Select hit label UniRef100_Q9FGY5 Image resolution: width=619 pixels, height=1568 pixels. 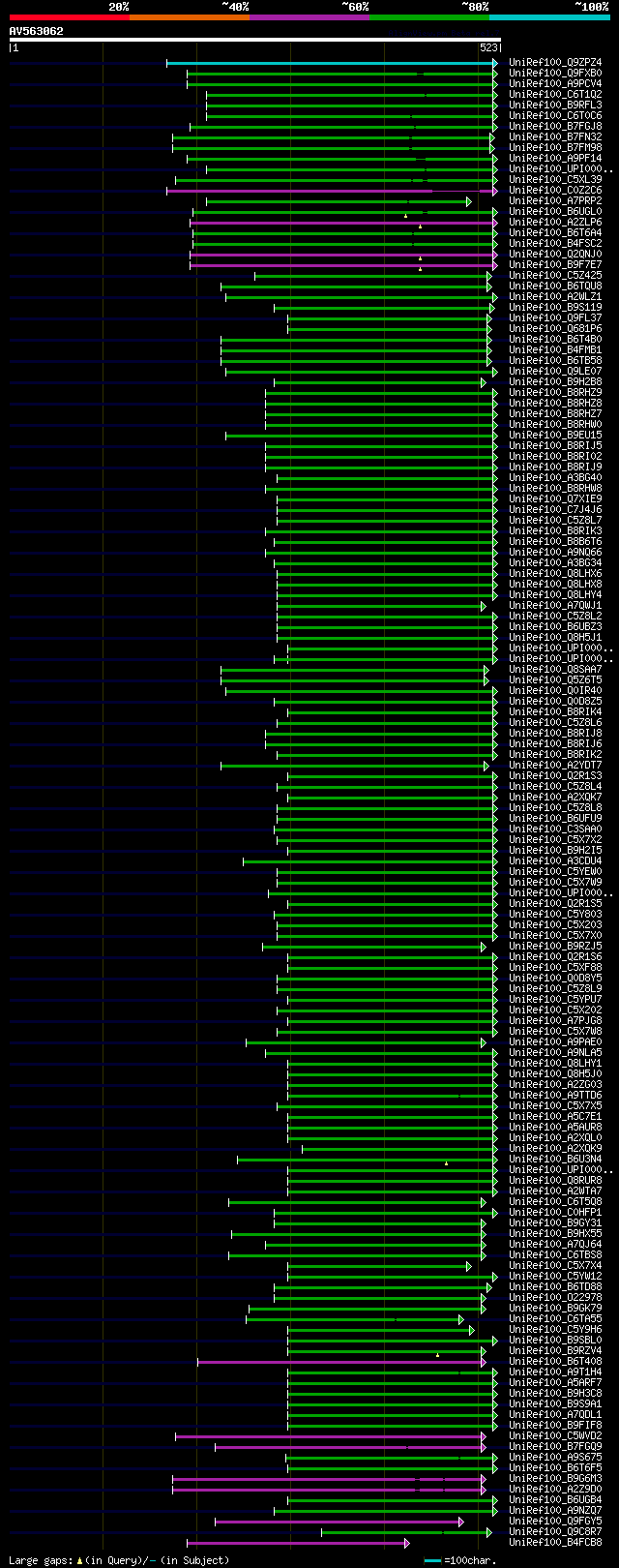[x=555, y=1522]
